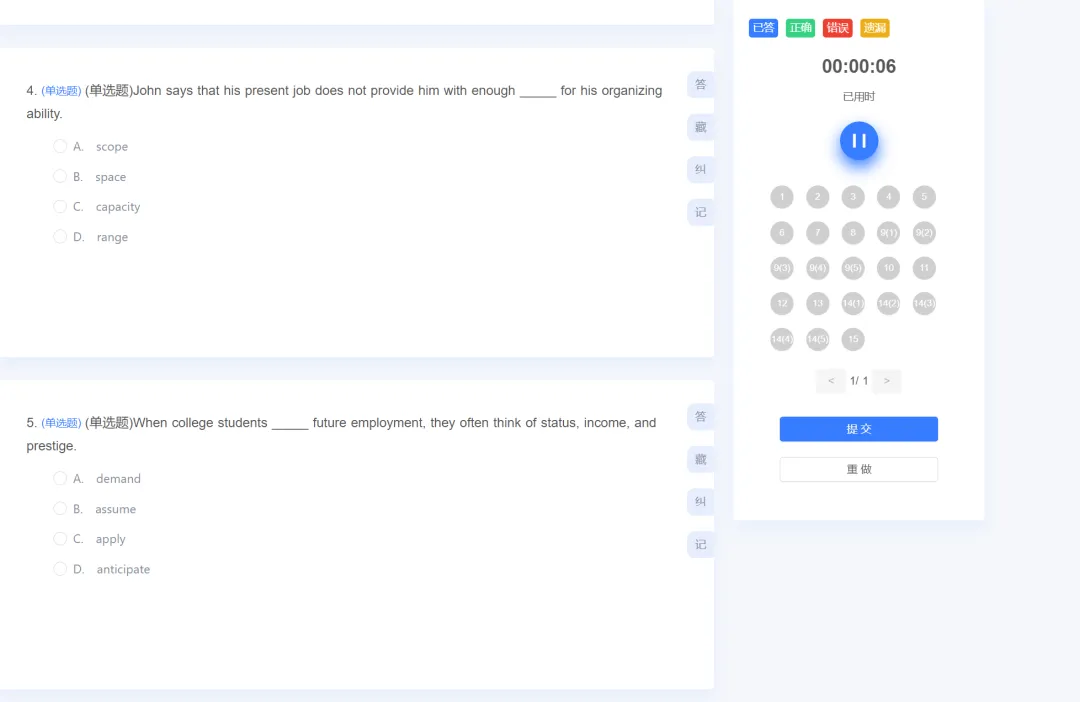Click 单选题 link on question 5
The width and height of the screenshot is (1080, 702).
(61, 423)
